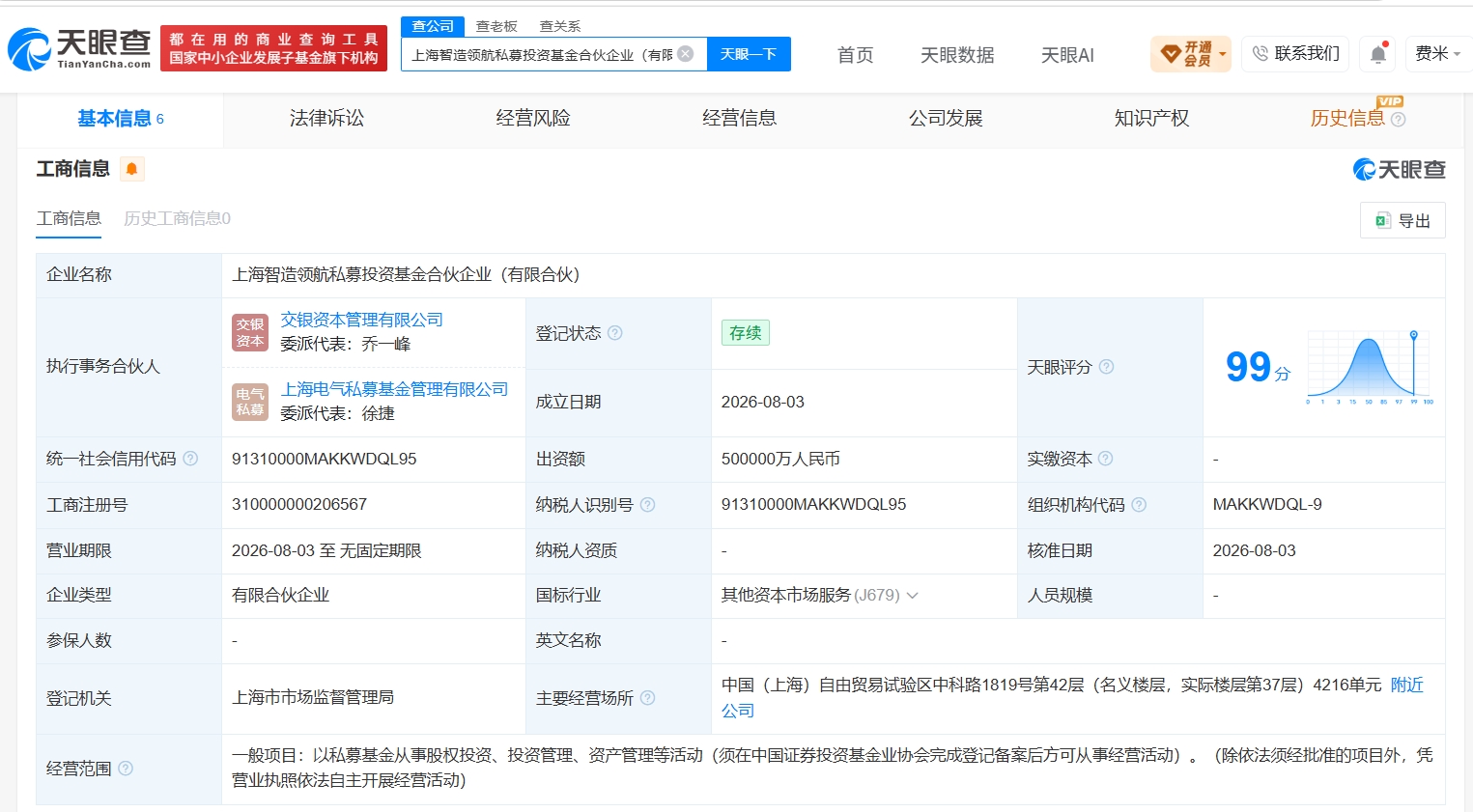The width and height of the screenshot is (1473, 812).
Task: Open 交银资本管理有限公司 link
Action: coord(361,320)
